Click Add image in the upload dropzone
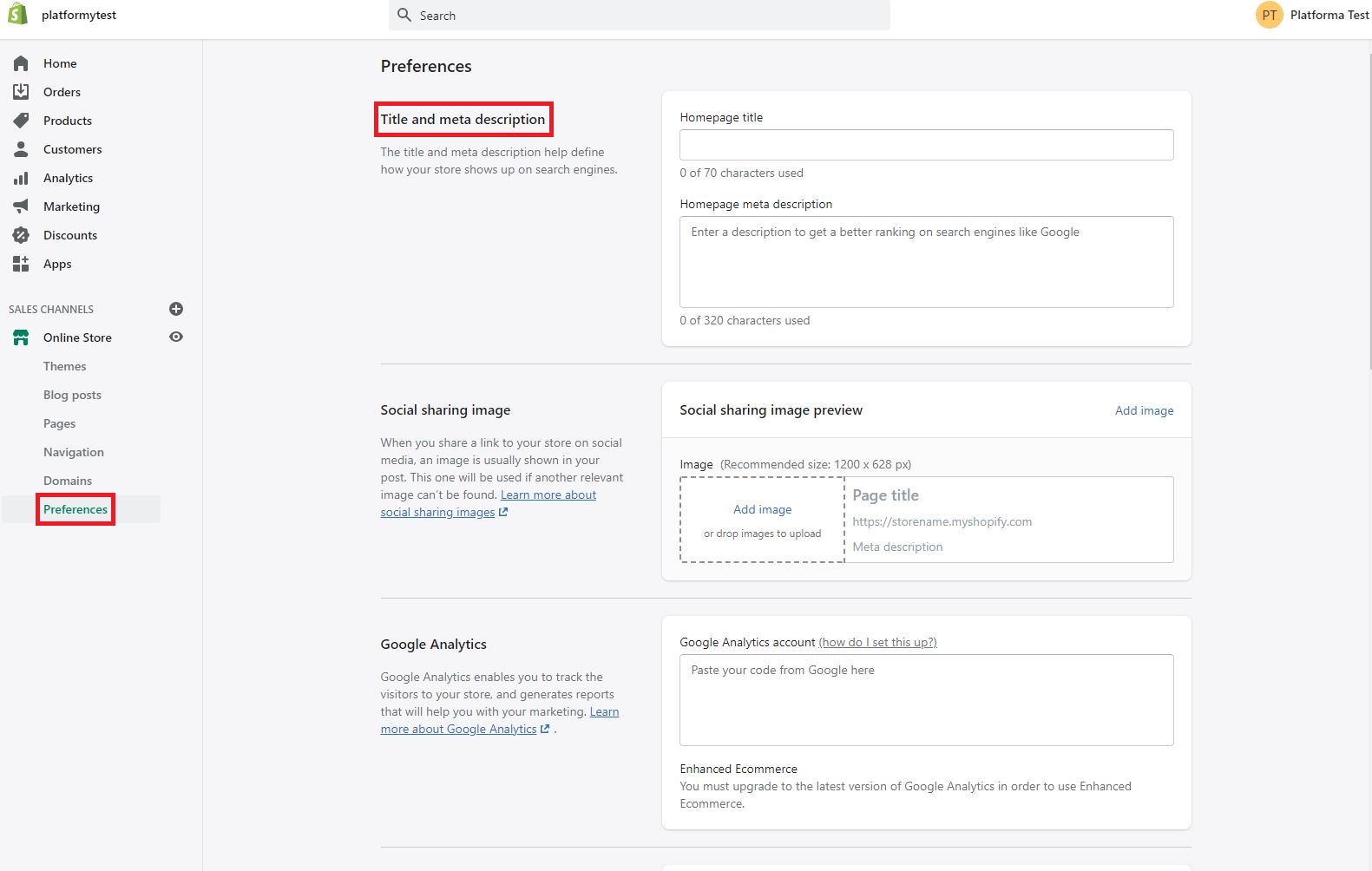The image size is (1372, 871). click(763, 509)
